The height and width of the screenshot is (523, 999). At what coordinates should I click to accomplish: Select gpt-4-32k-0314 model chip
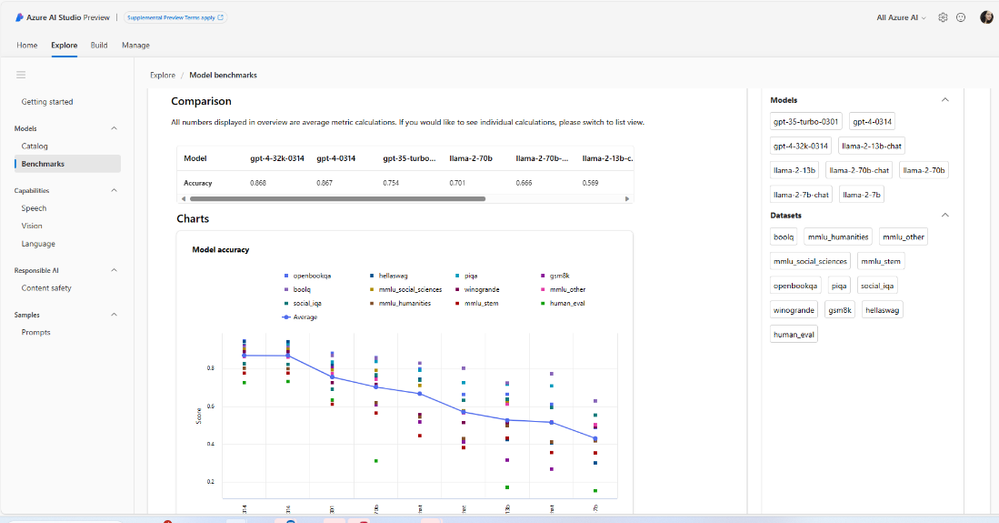(x=801, y=146)
